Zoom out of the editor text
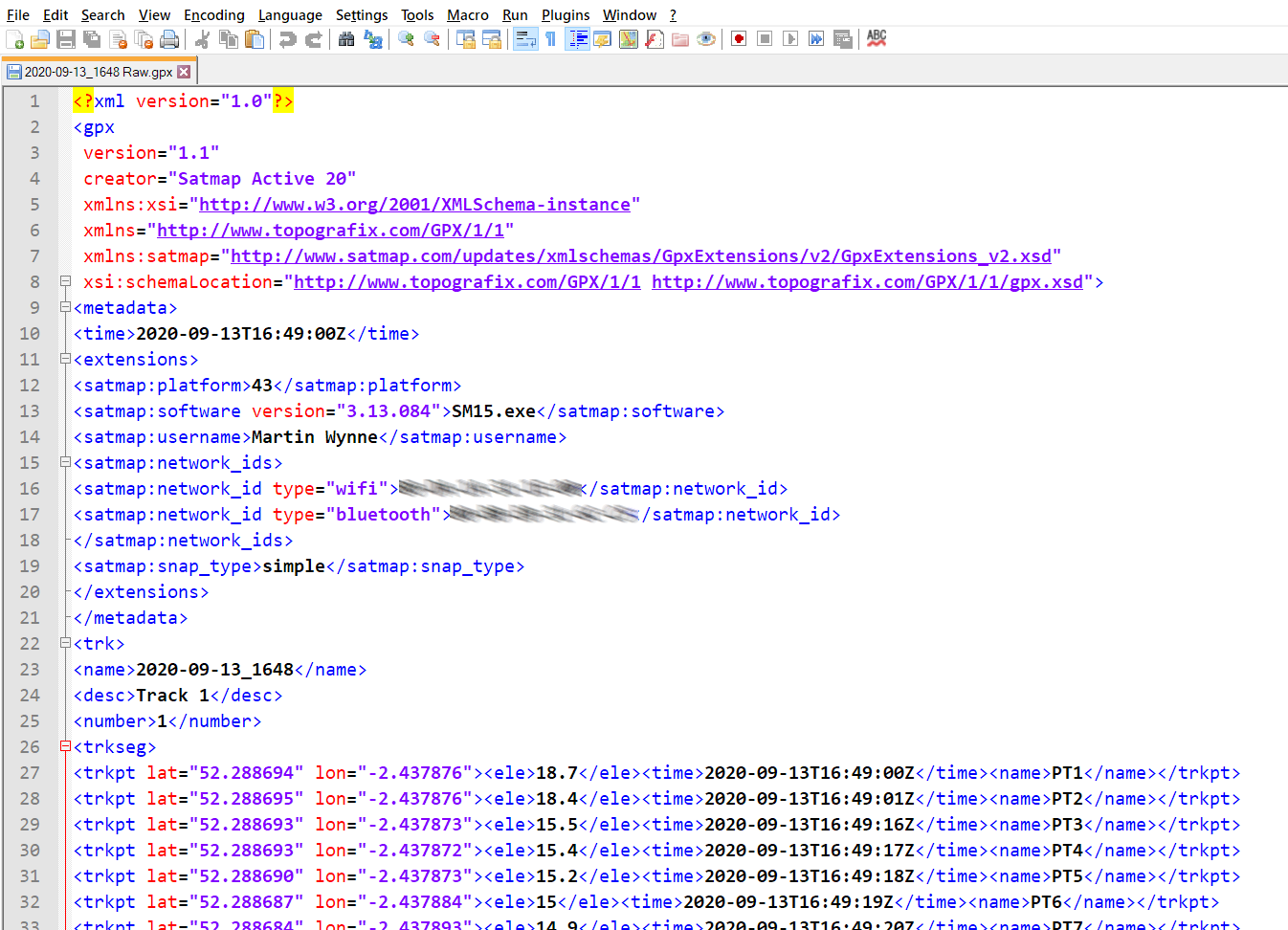Image resolution: width=1288 pixels, height=930 pixels. [x=433, y=39]
